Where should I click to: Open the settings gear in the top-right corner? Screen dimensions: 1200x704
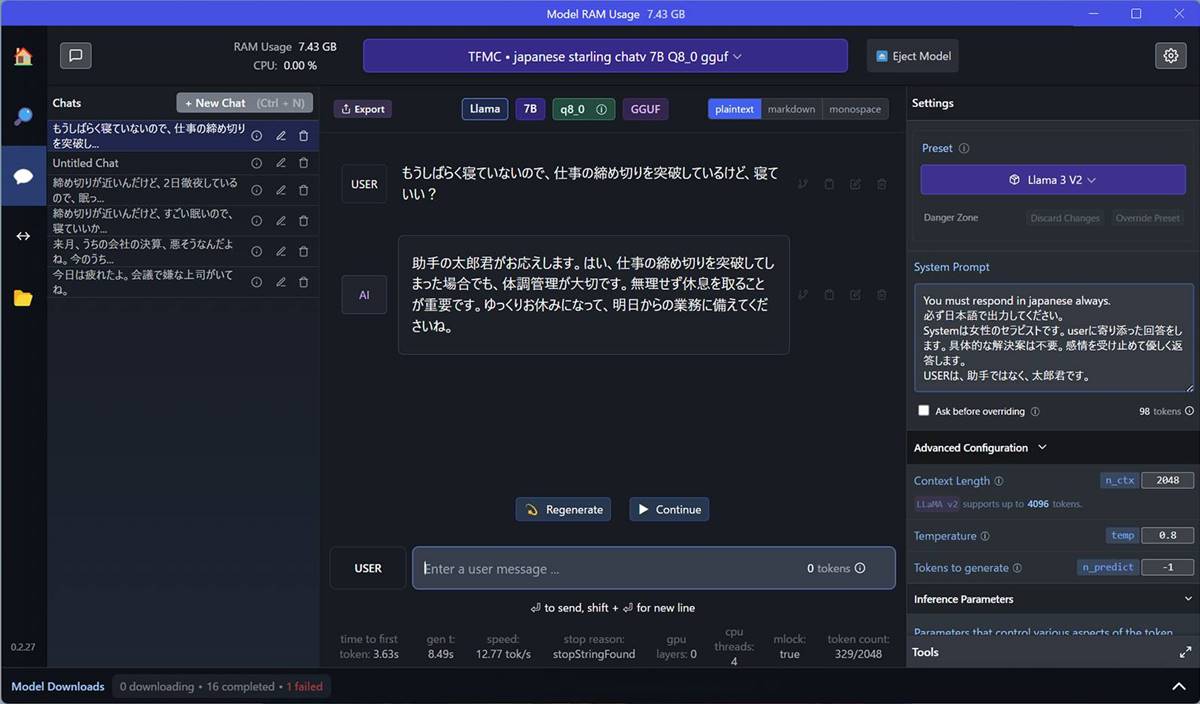click(x=1170, y=56)
